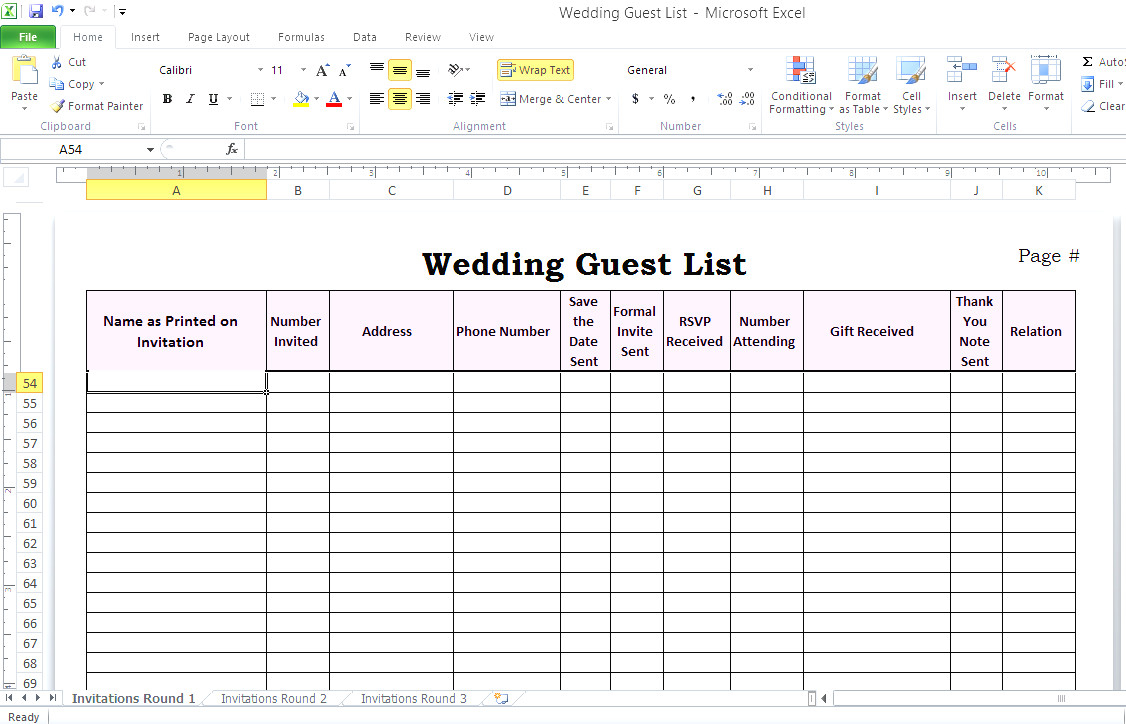1126x724 pixels.
Task: Click the yellow Fill Color swatch
Action: 301,99
